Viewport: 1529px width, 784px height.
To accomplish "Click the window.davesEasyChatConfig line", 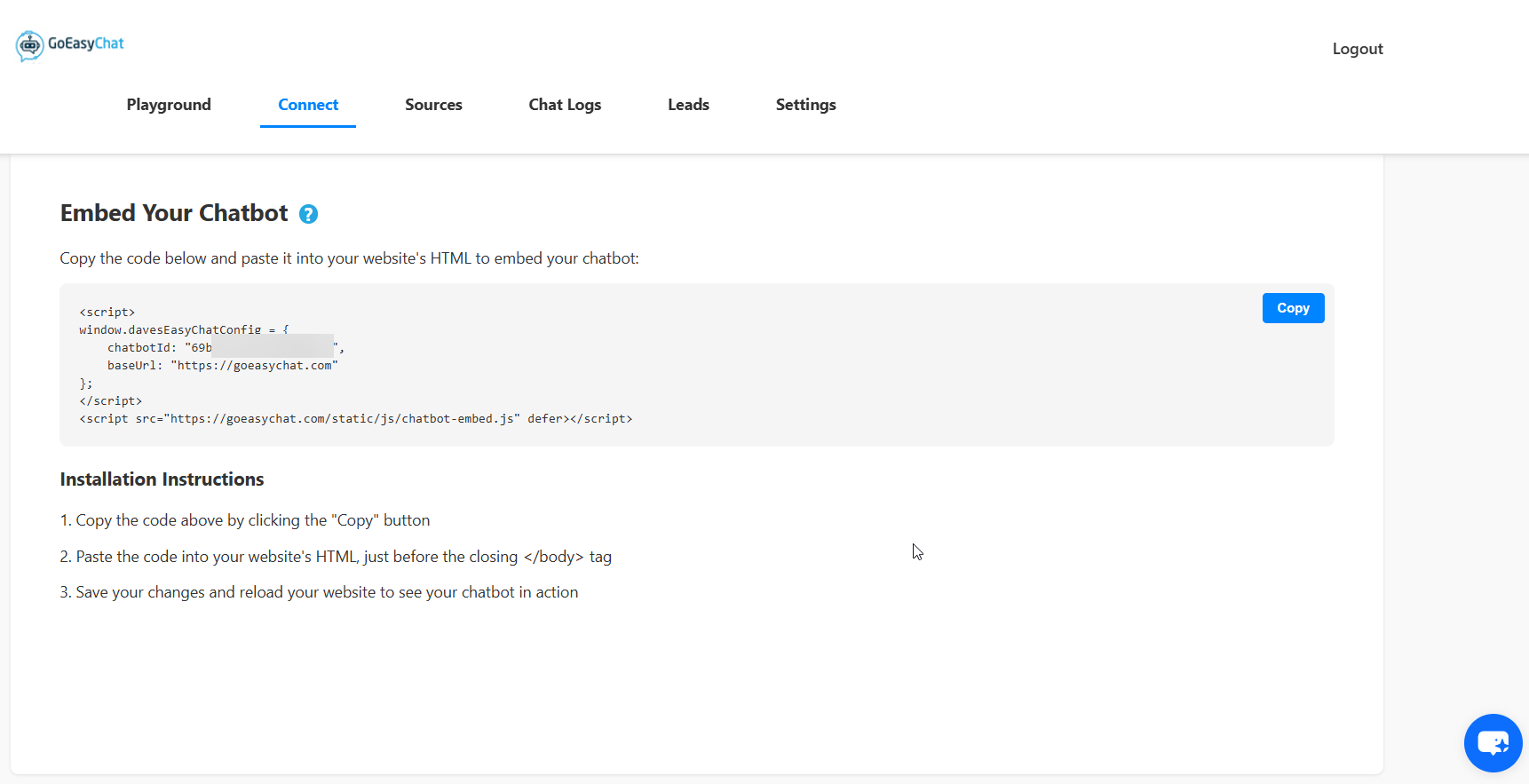I will [x=184, y=329].
